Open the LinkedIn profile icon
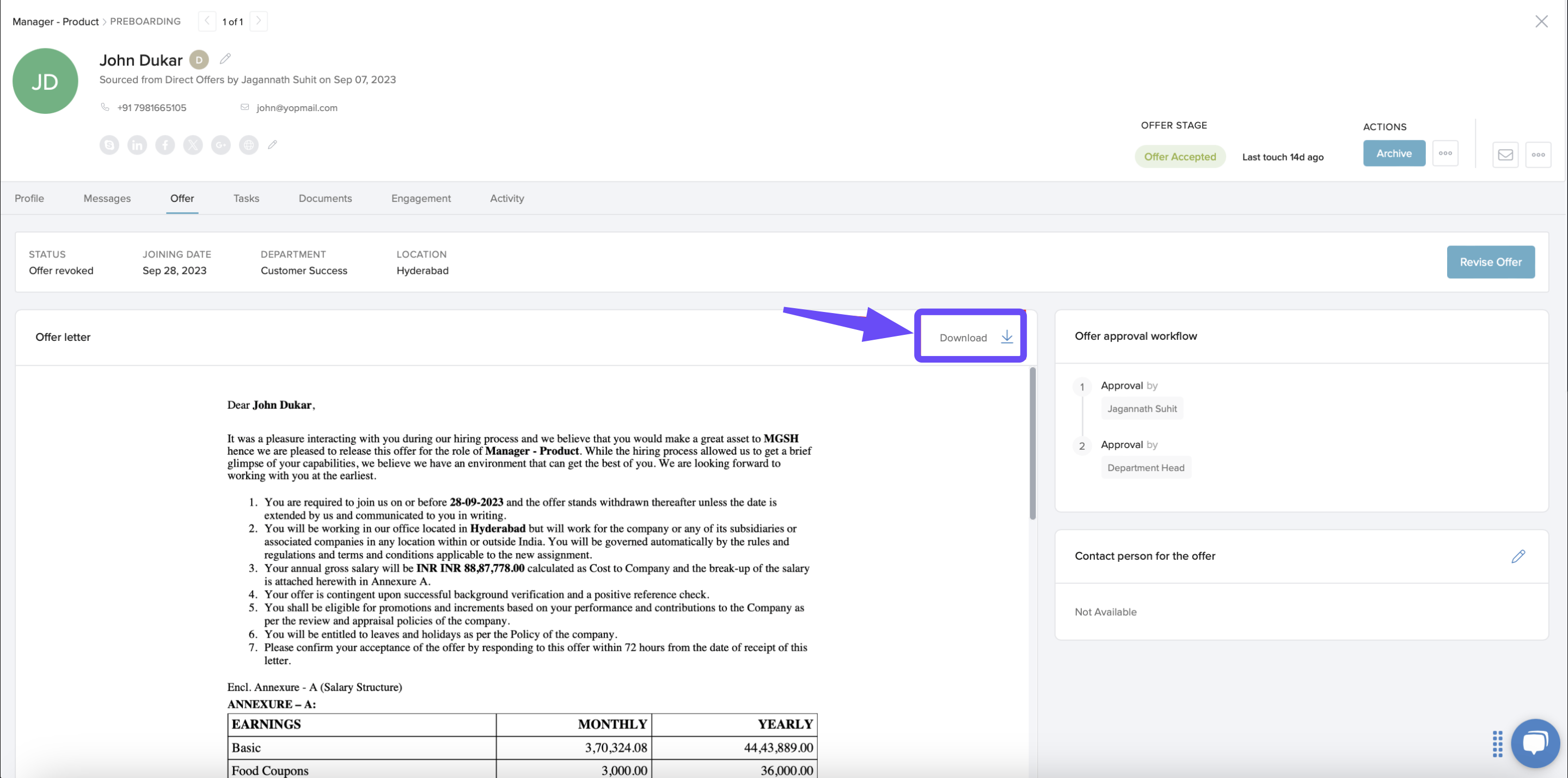Image resolution: width=1568 pixels, height=778 pixels. click(137, 145)
